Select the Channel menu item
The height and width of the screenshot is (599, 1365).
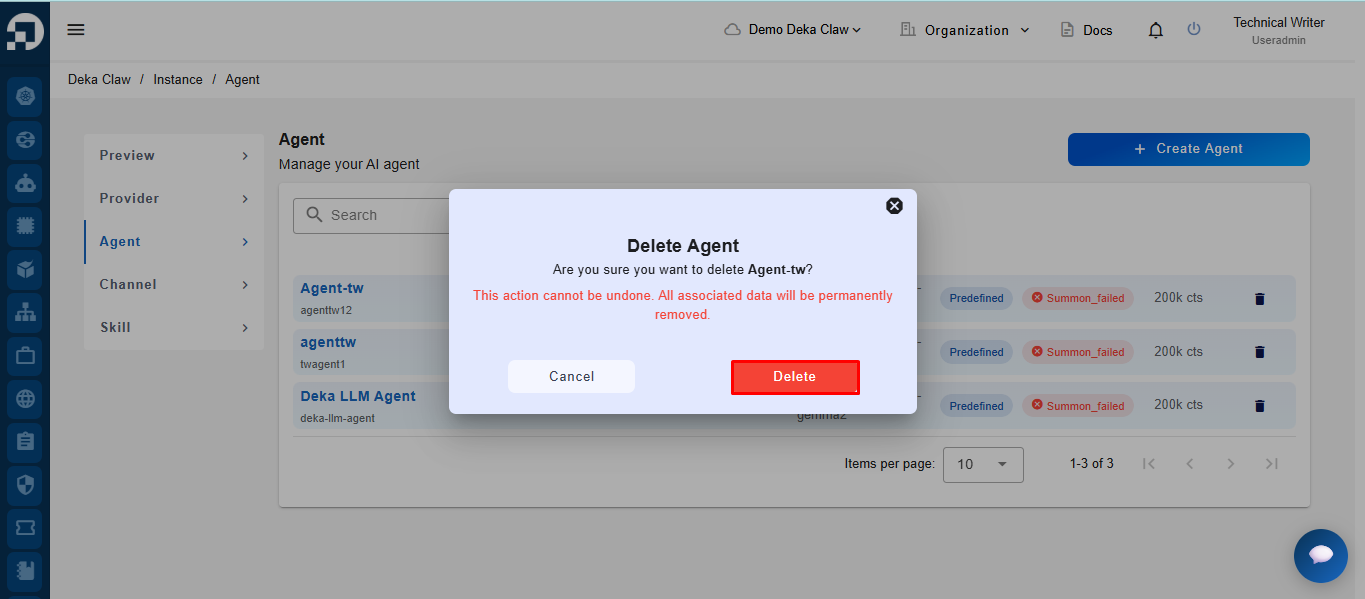(x=174, y=284)
